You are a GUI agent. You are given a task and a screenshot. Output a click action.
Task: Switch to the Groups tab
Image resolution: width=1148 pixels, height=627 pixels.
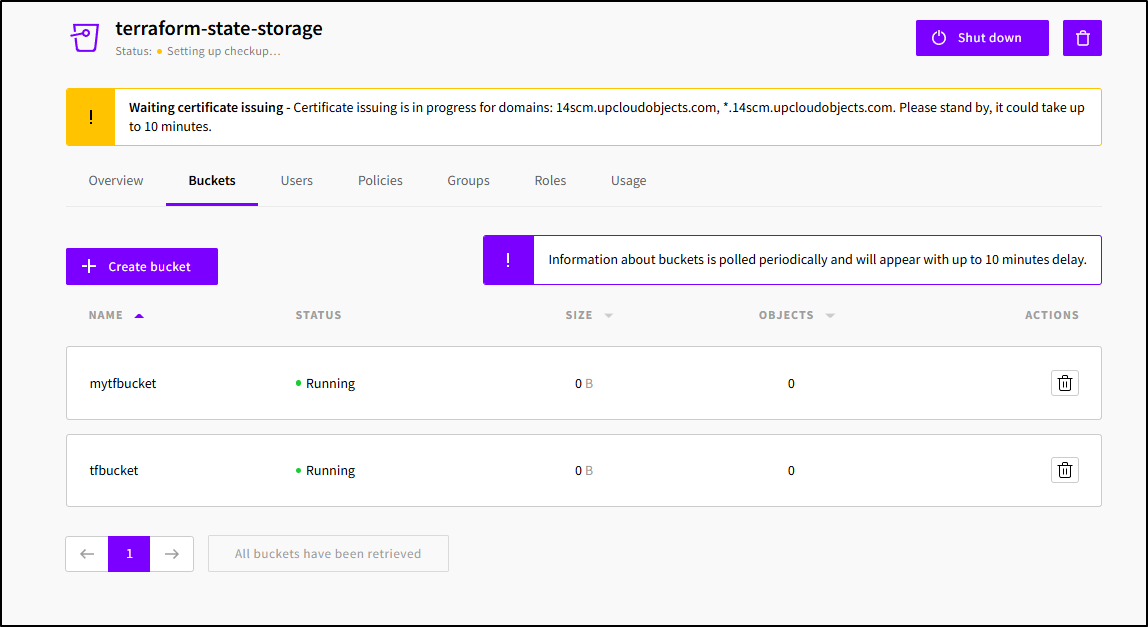click(468, 181)
